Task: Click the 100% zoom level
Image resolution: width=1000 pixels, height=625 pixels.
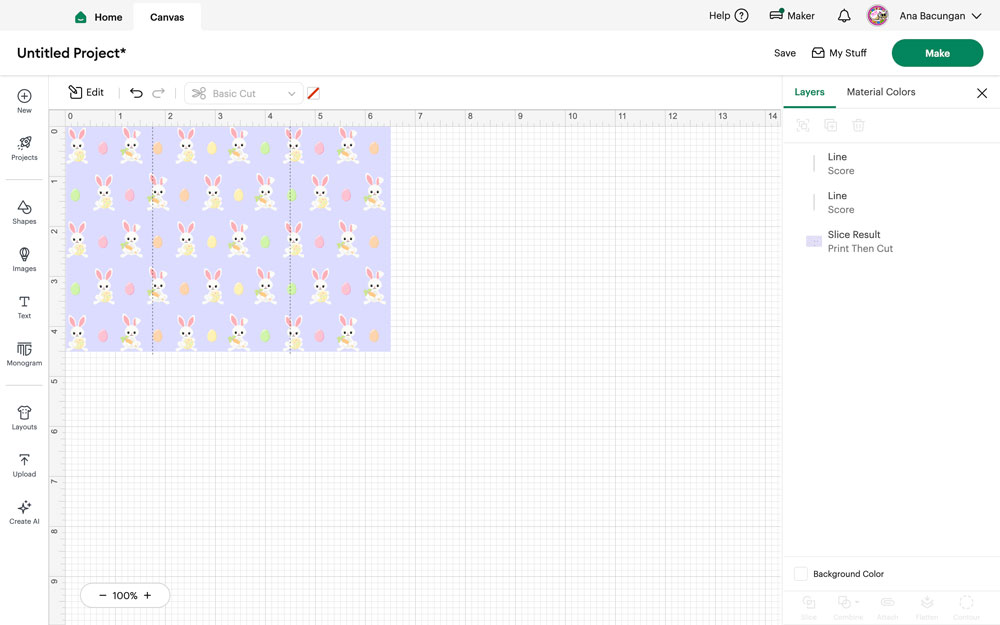Action: (124, 595)
